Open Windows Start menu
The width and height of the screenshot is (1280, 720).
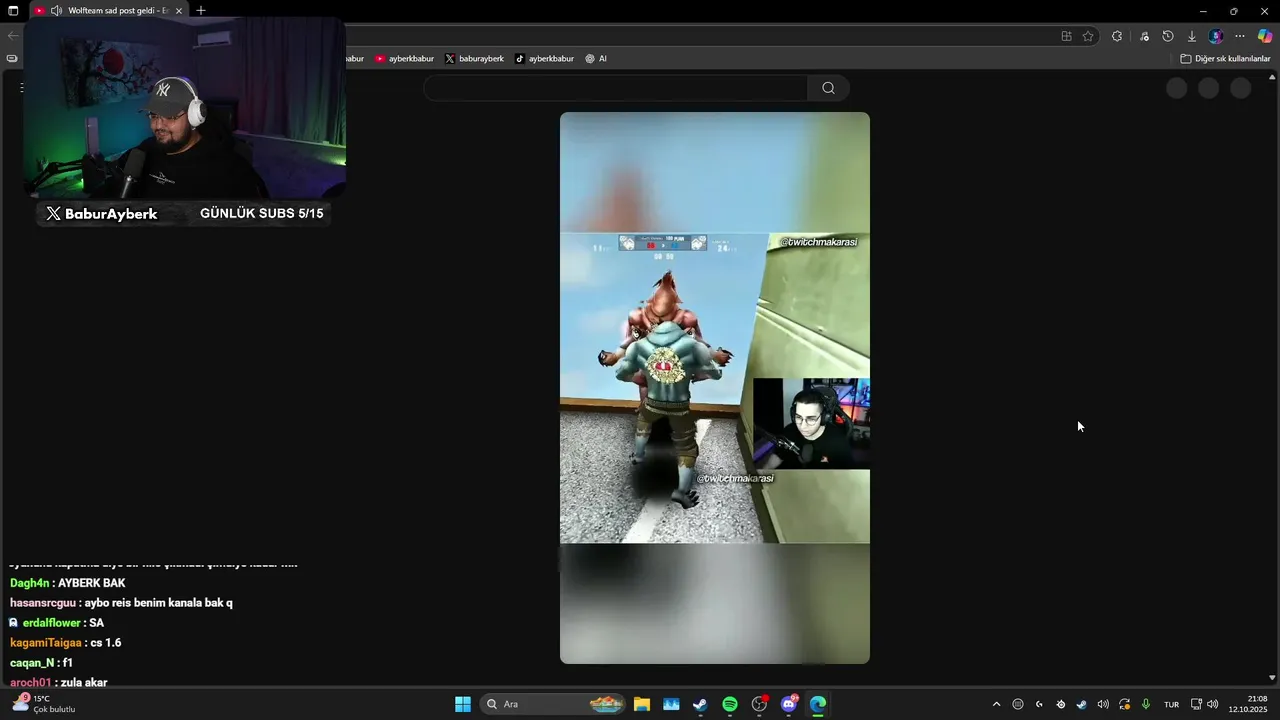pyautogui.click(x=463, y=704)
